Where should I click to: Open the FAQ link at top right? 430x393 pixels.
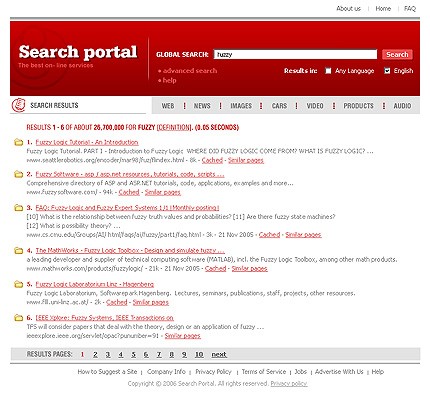pyautogui.click(x=410, y=9)
